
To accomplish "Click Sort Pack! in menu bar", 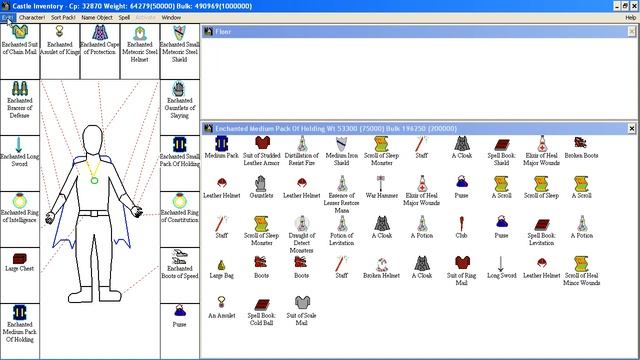I will tap(63, 18).
